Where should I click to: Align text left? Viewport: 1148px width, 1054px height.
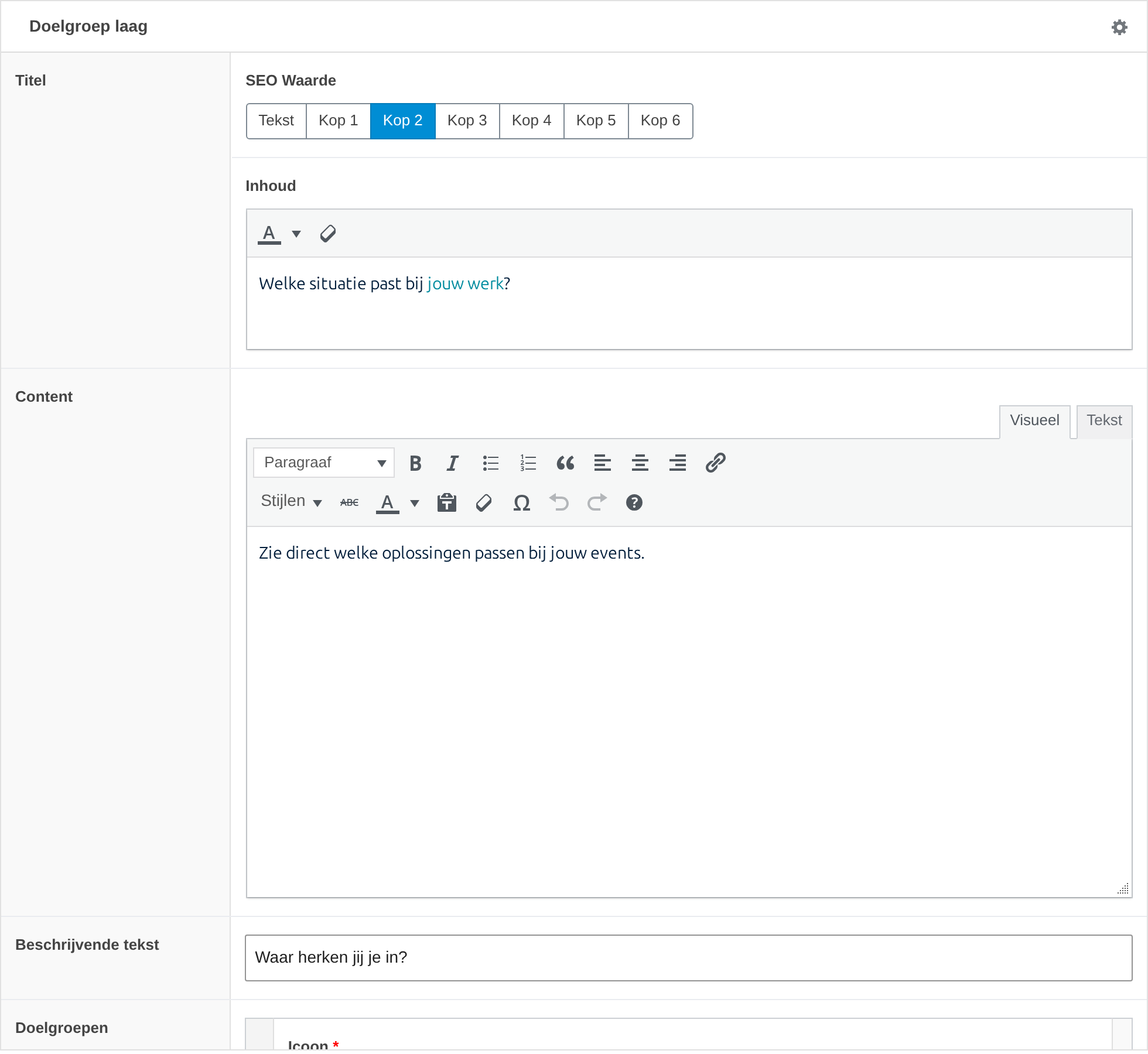click(603, 463)
